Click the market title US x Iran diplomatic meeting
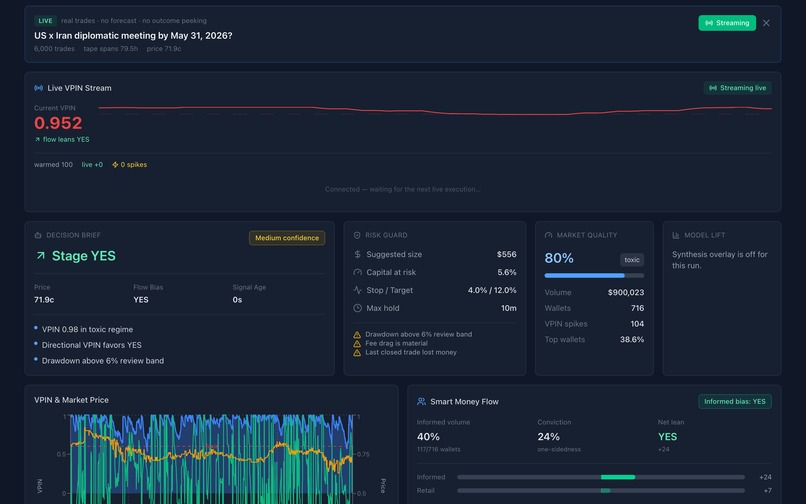The width and height of the screenshot is (806, 504). coord(133,35)
